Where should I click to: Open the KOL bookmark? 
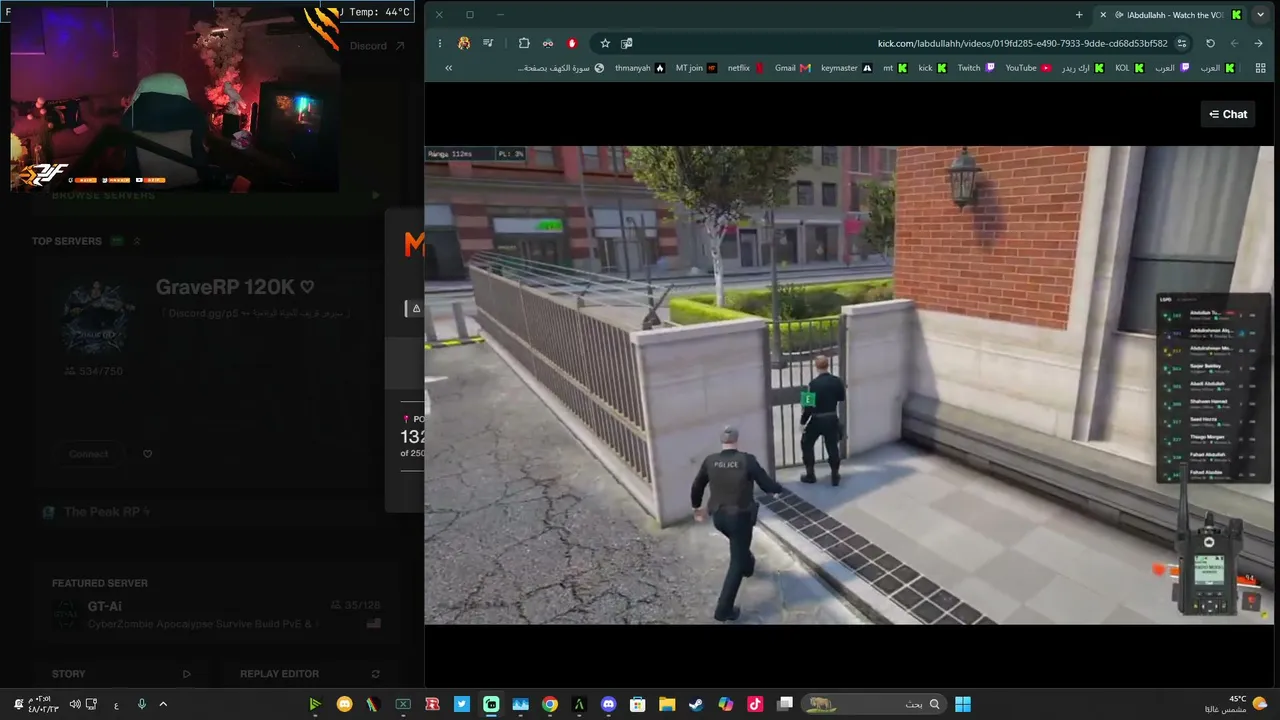coord(1130,68)
